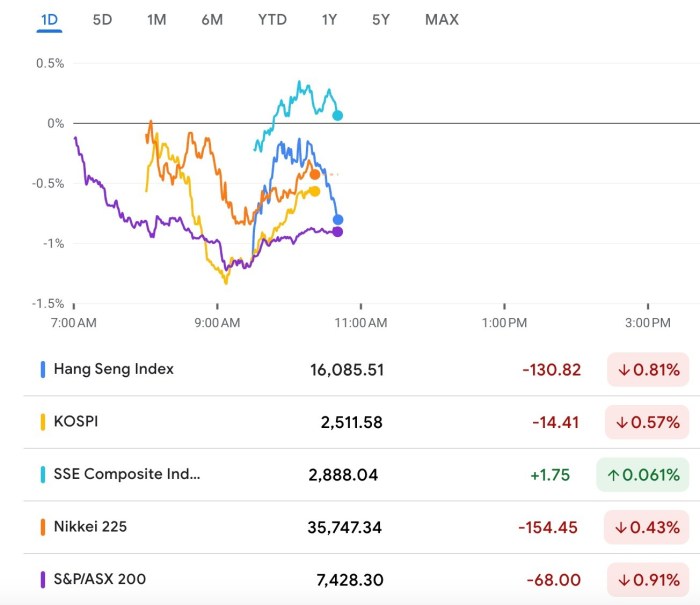Click the Nikkei price 35,747.34

(x=345, y=527)
